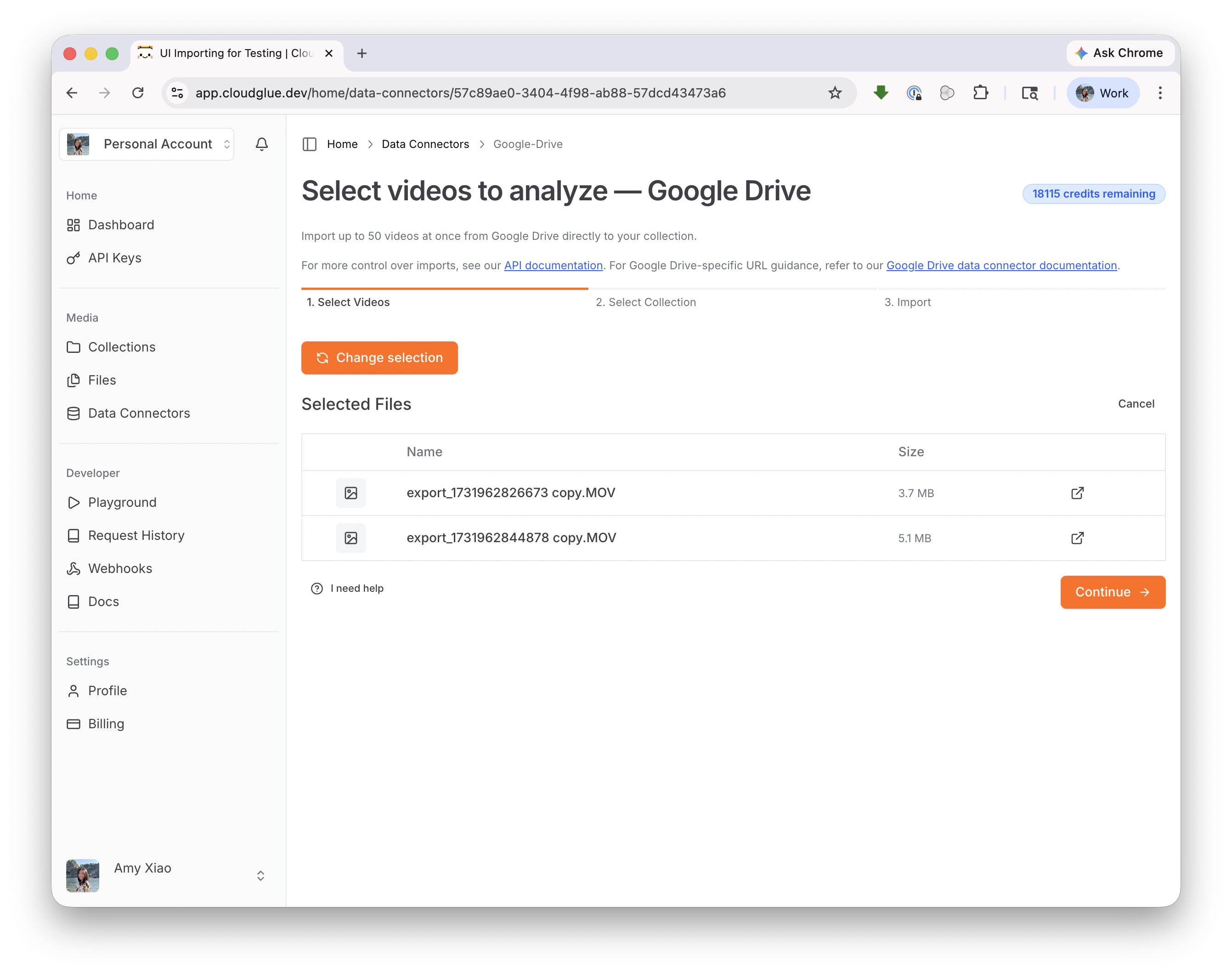The width and height of the screenshot is (1232, 975).
Task: Click the help icon beside 'I need help'
Action: [x=316, y=588]
